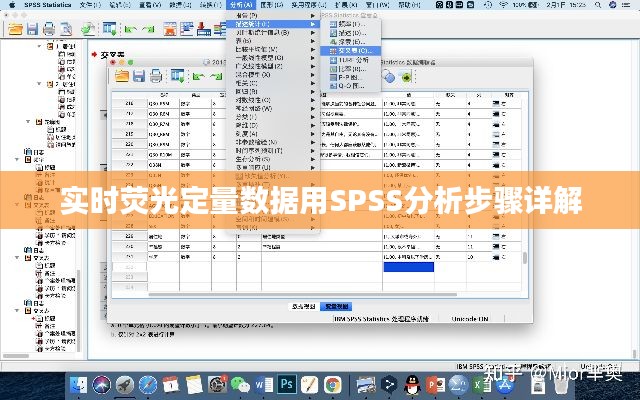Choose TURF 分析 in the submenu
This screenshot has width=640, height=400.
click(x=350, y=60)
